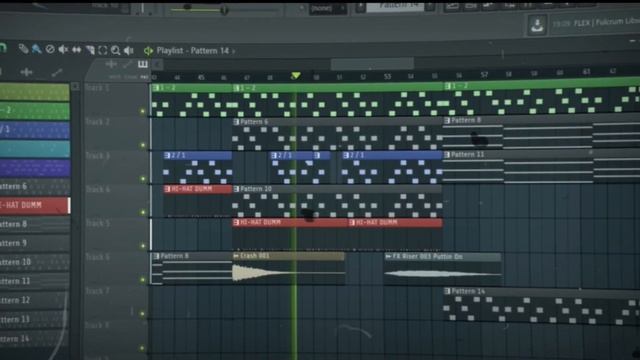Viewport: 640px width, 360px height.
Task: Open the Crash 001 clip menu icon
Action: pyautogui.click(x=236, y=256)
